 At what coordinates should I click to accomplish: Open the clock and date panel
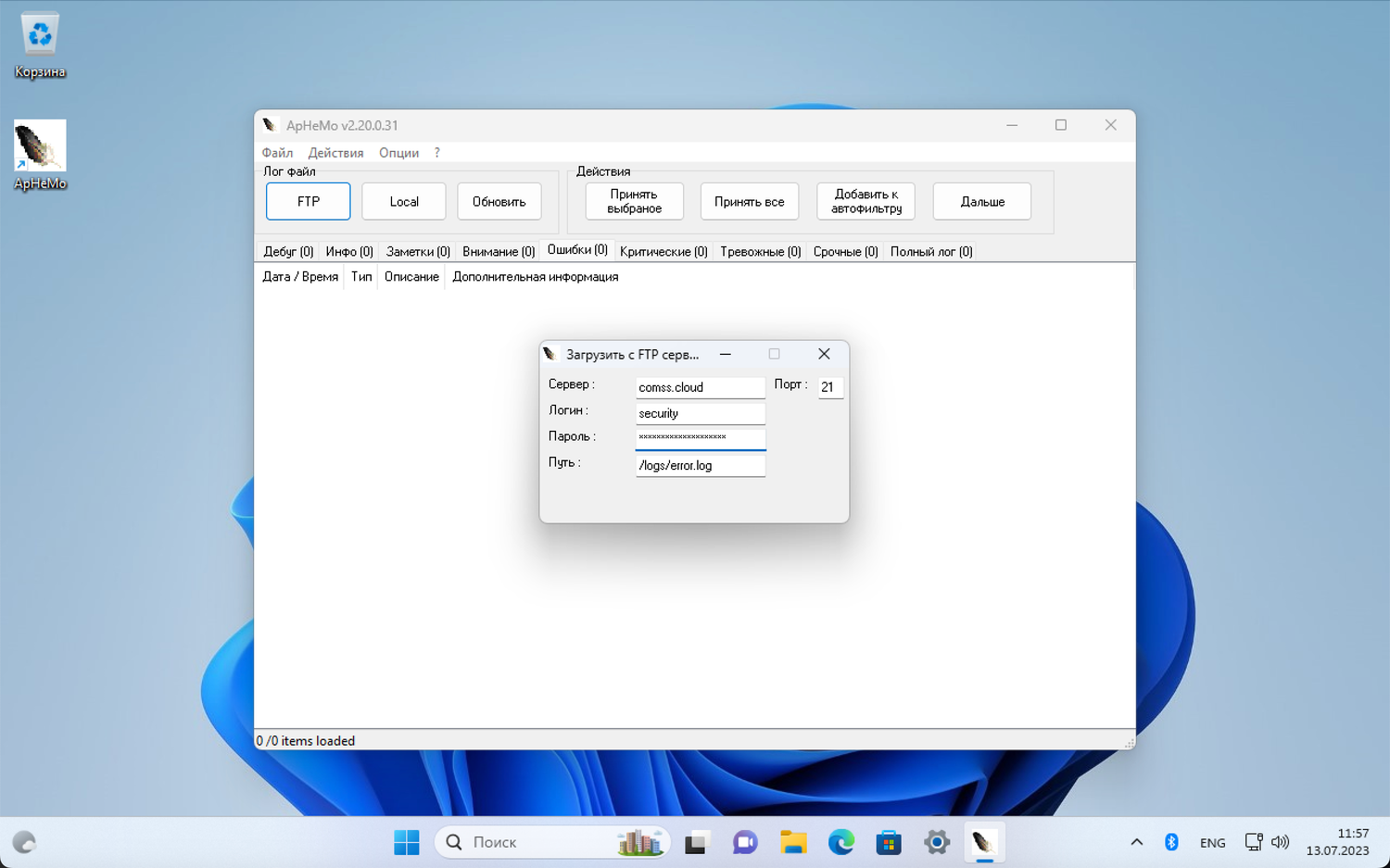pyautogui.click(x=1337, y=842)
